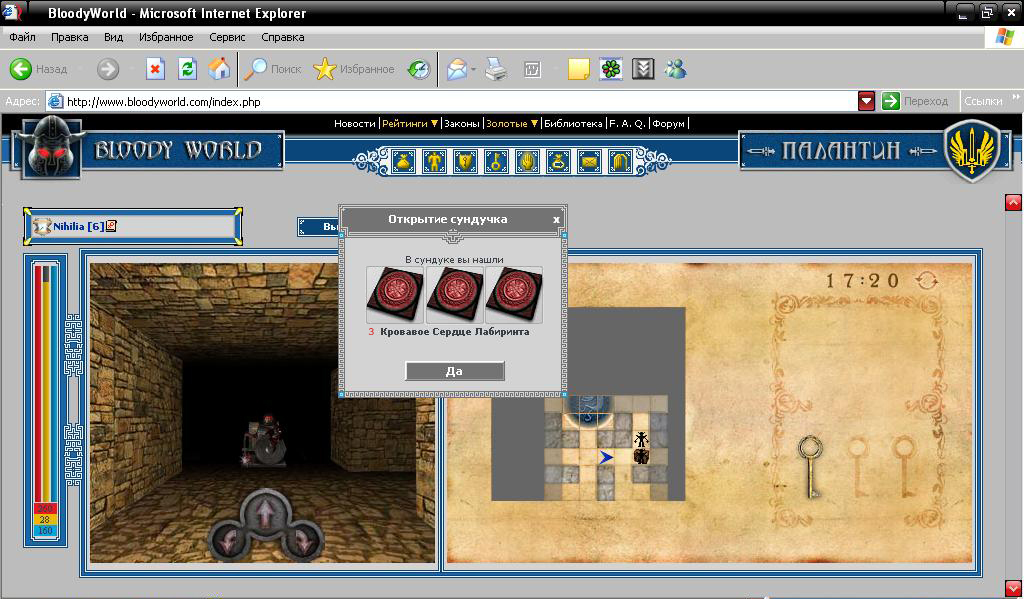Click the golden shield icon
The image size is (1024, 599).
point(465,161)
